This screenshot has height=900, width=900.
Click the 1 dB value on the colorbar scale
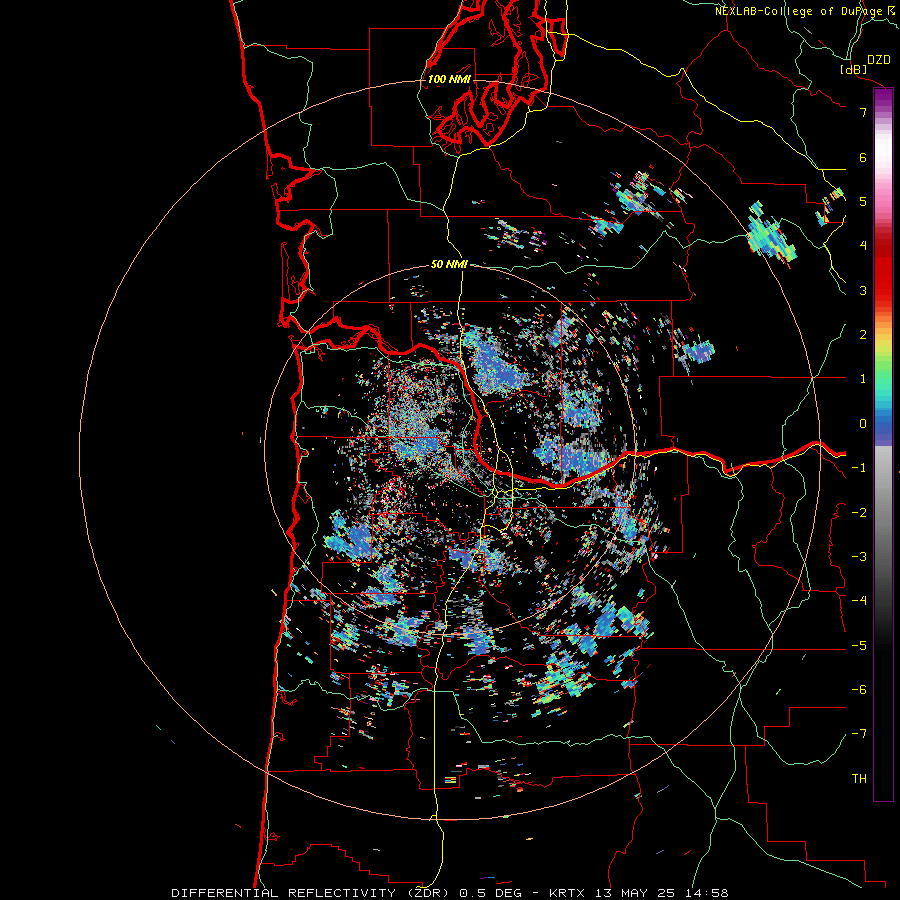point(863,379)
